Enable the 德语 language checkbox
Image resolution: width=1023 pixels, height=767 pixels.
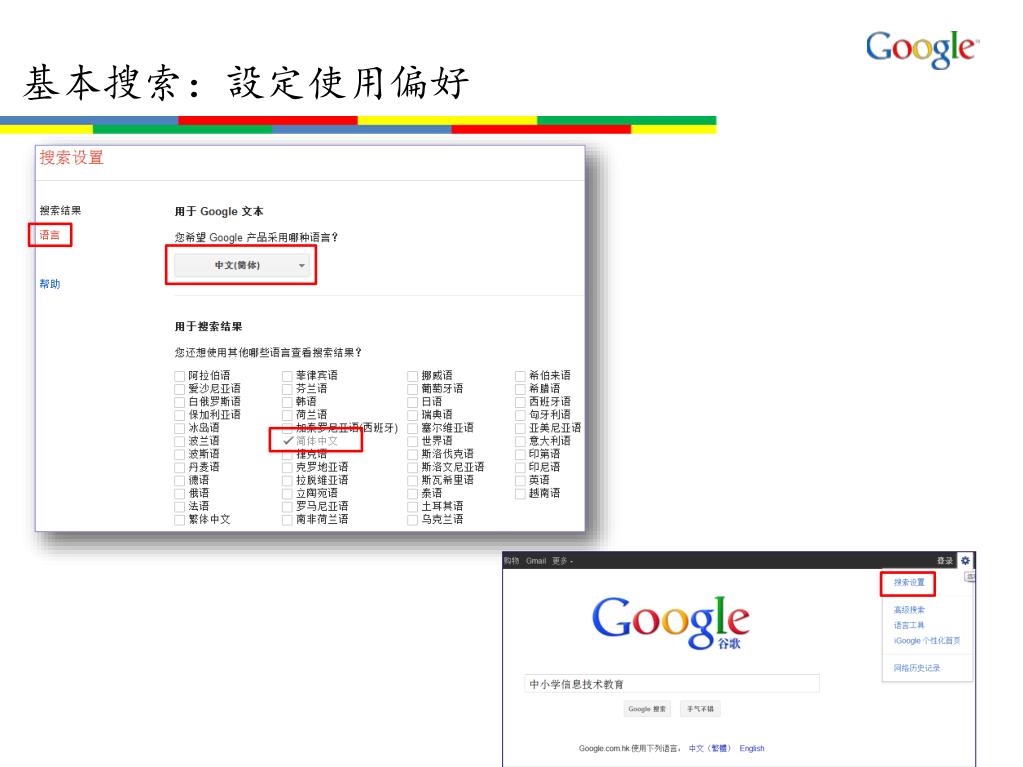click(x=179, y=480)
